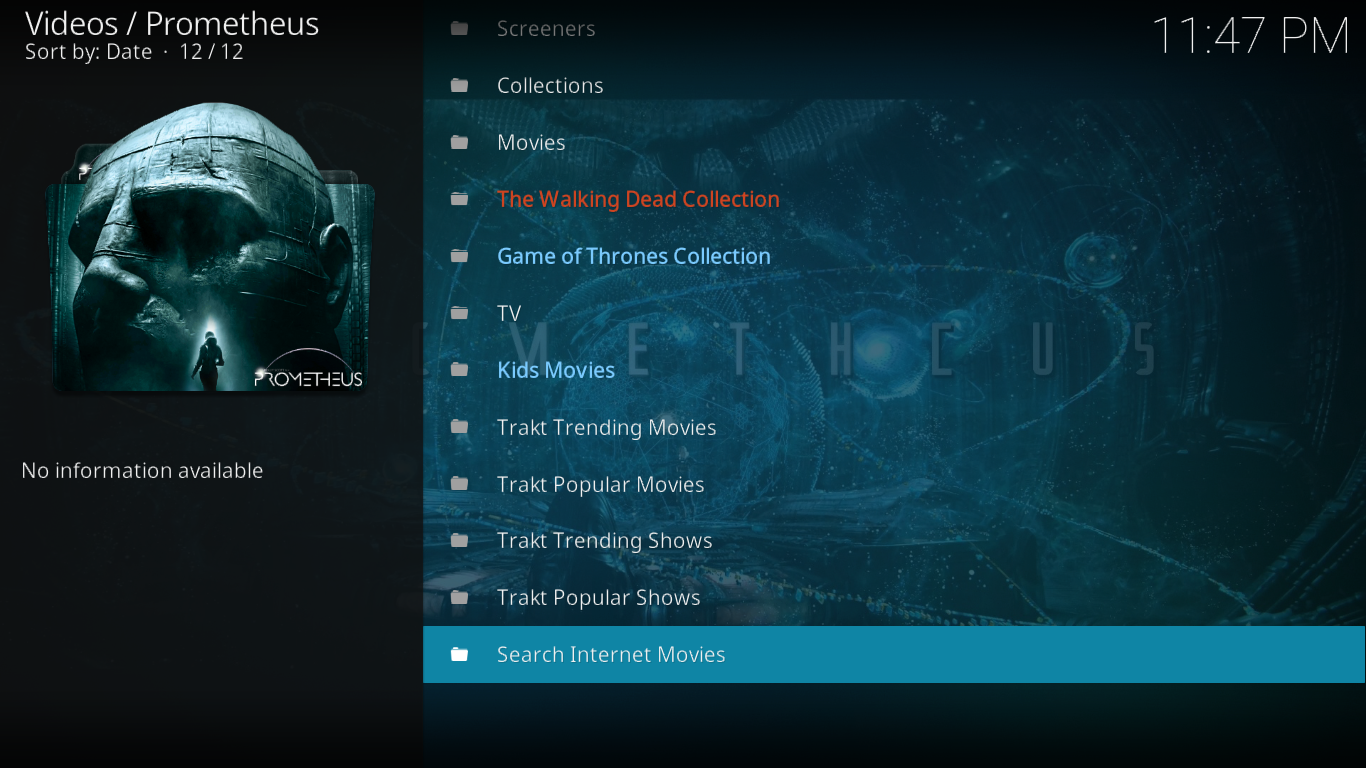Click the folder icon beside TV
Screen dimensions: 1366x768
click(459, 313)
